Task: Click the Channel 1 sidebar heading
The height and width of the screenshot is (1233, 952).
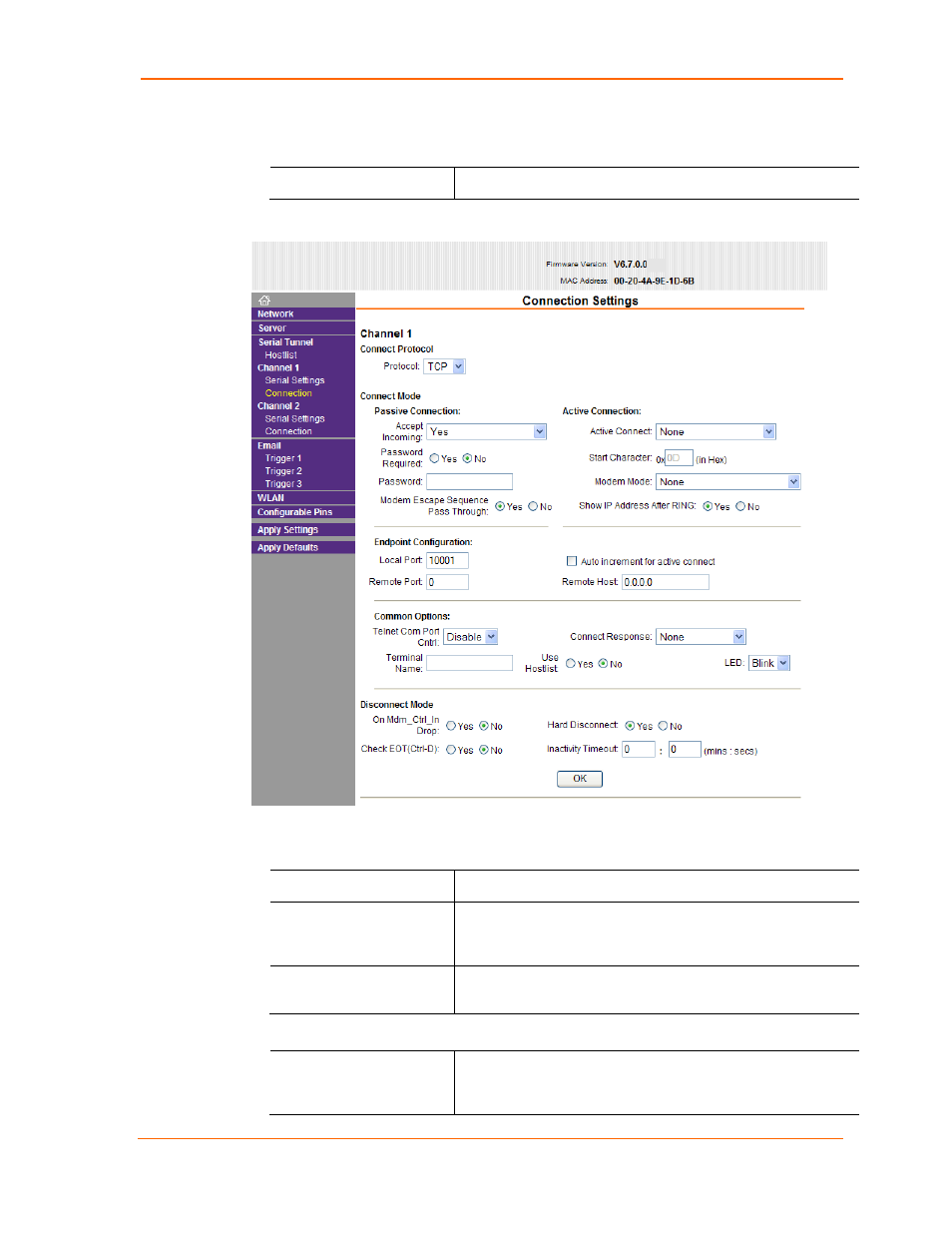Action: (x=278, y=368)
